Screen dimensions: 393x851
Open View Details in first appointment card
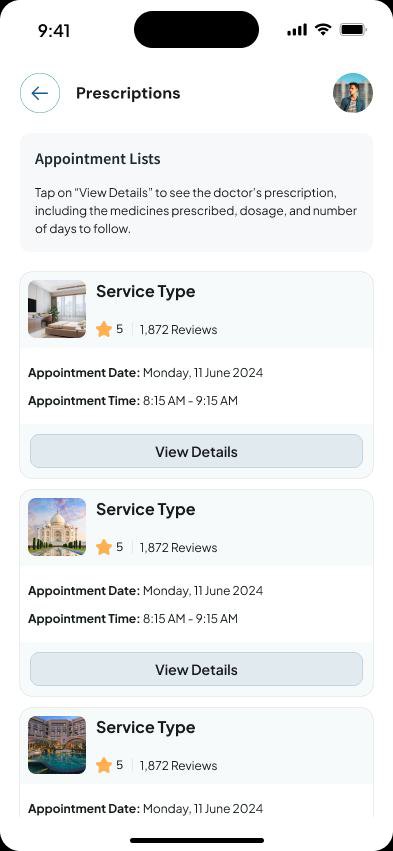click(x=196, y=452)
